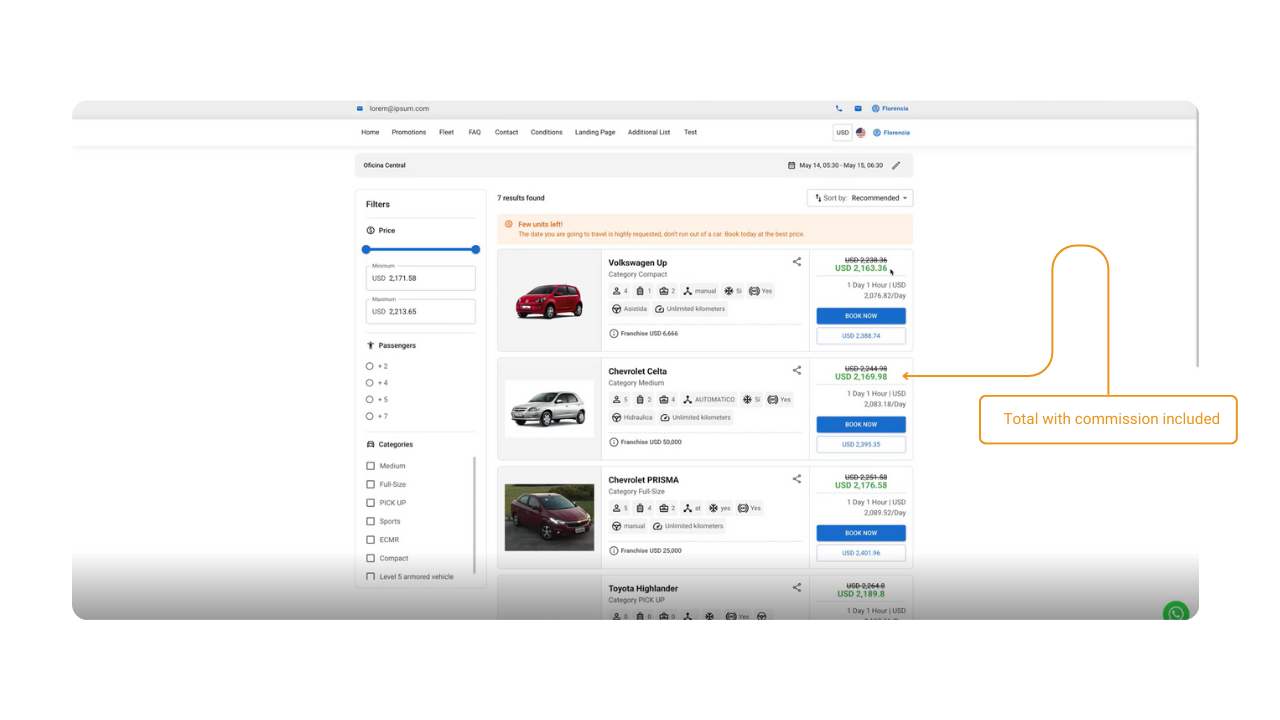Screen dimensions: 1280x720
Task: Click the share icon on Chevrolet PRISMA
Action: (797, 479)
